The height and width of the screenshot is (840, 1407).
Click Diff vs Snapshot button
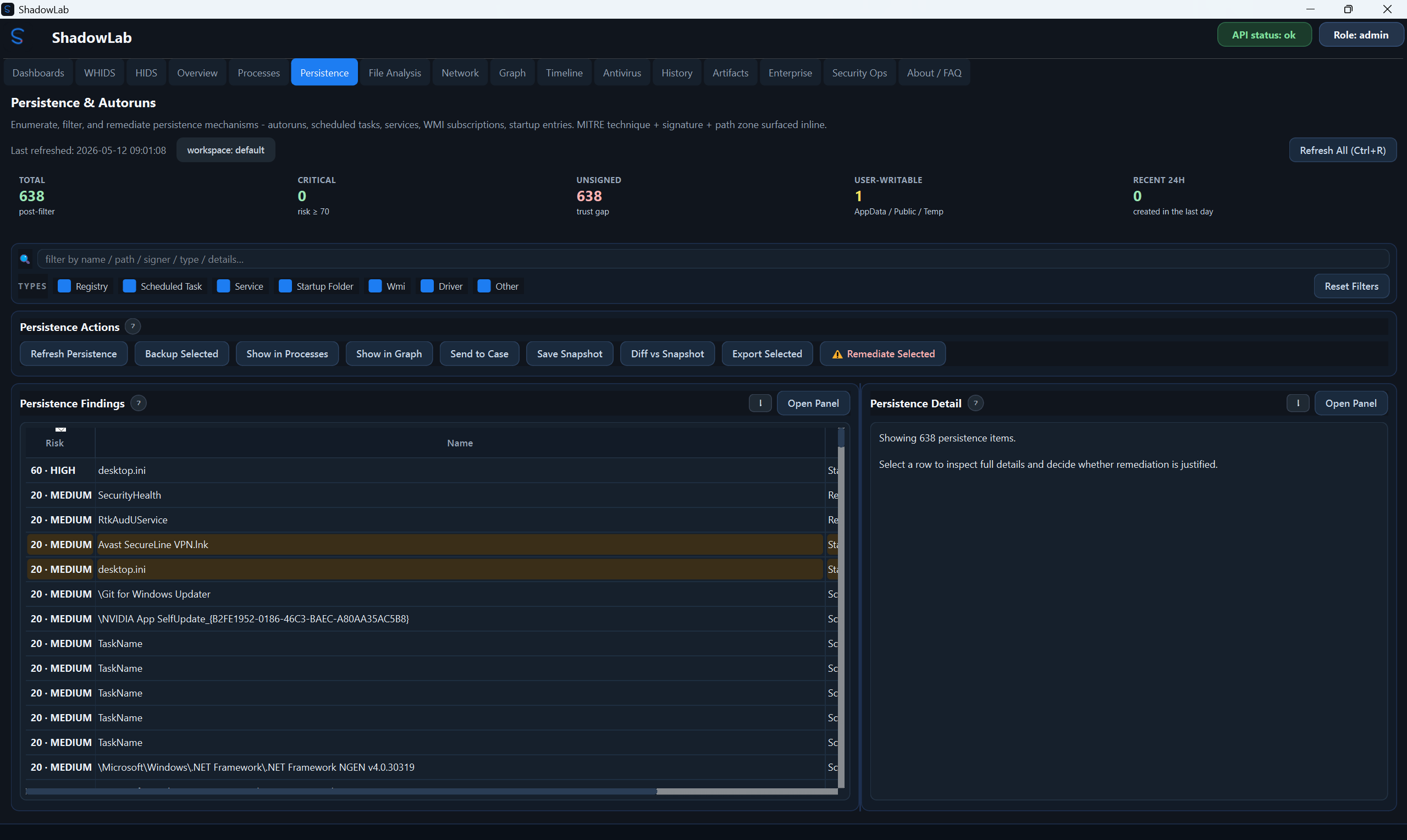667,354
